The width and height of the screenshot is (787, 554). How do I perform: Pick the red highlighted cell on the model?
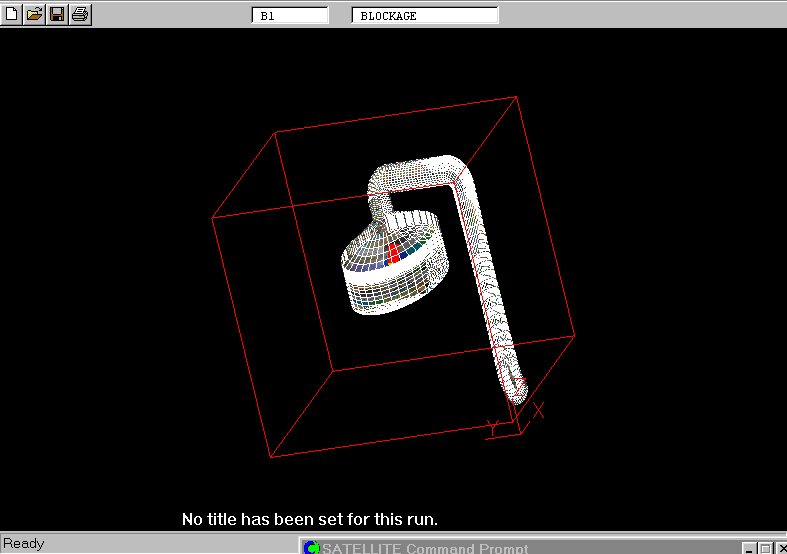pyautogui.click(x=394, y=252)
